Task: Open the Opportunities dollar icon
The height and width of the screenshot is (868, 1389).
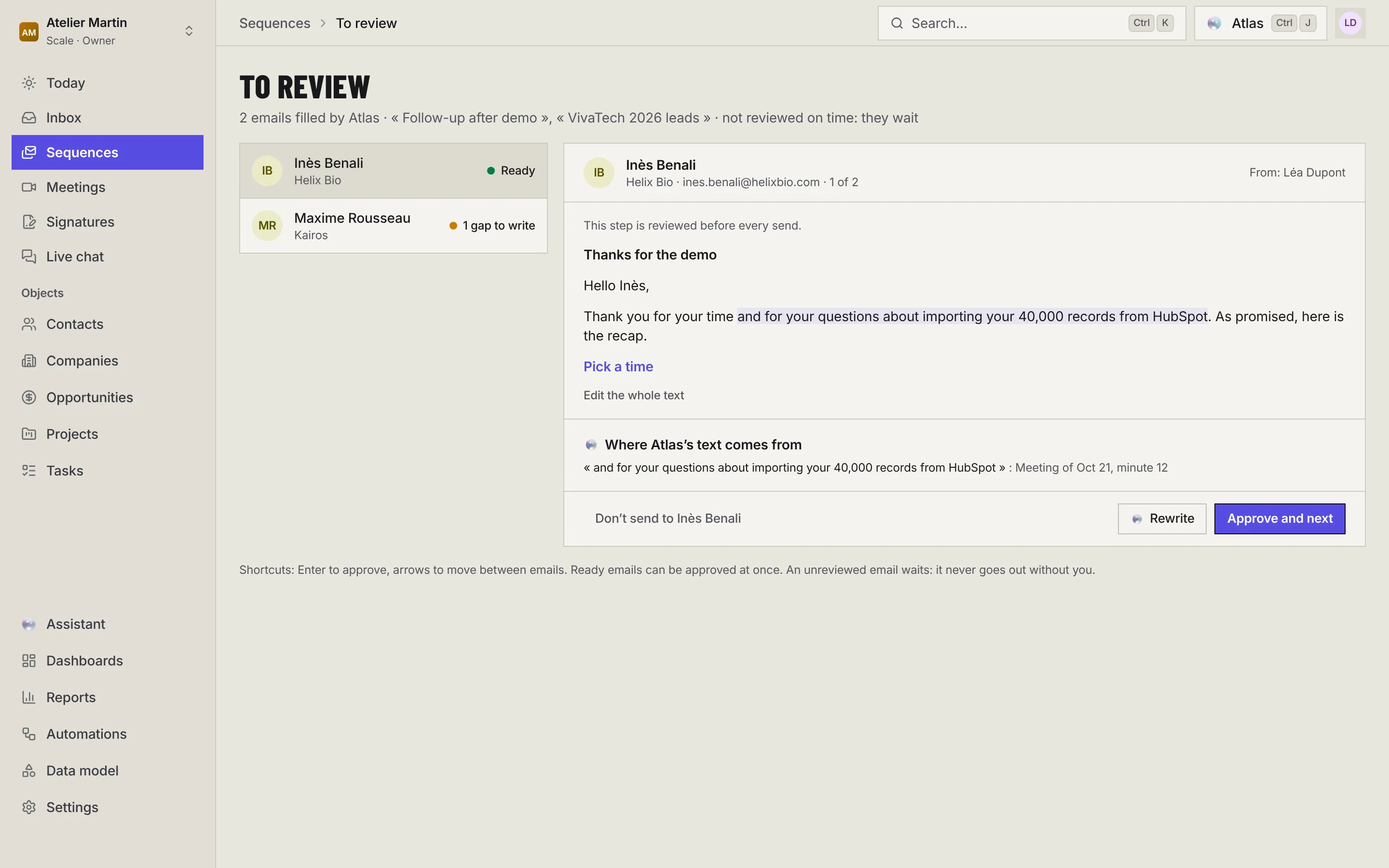Action: pos(29,397)
